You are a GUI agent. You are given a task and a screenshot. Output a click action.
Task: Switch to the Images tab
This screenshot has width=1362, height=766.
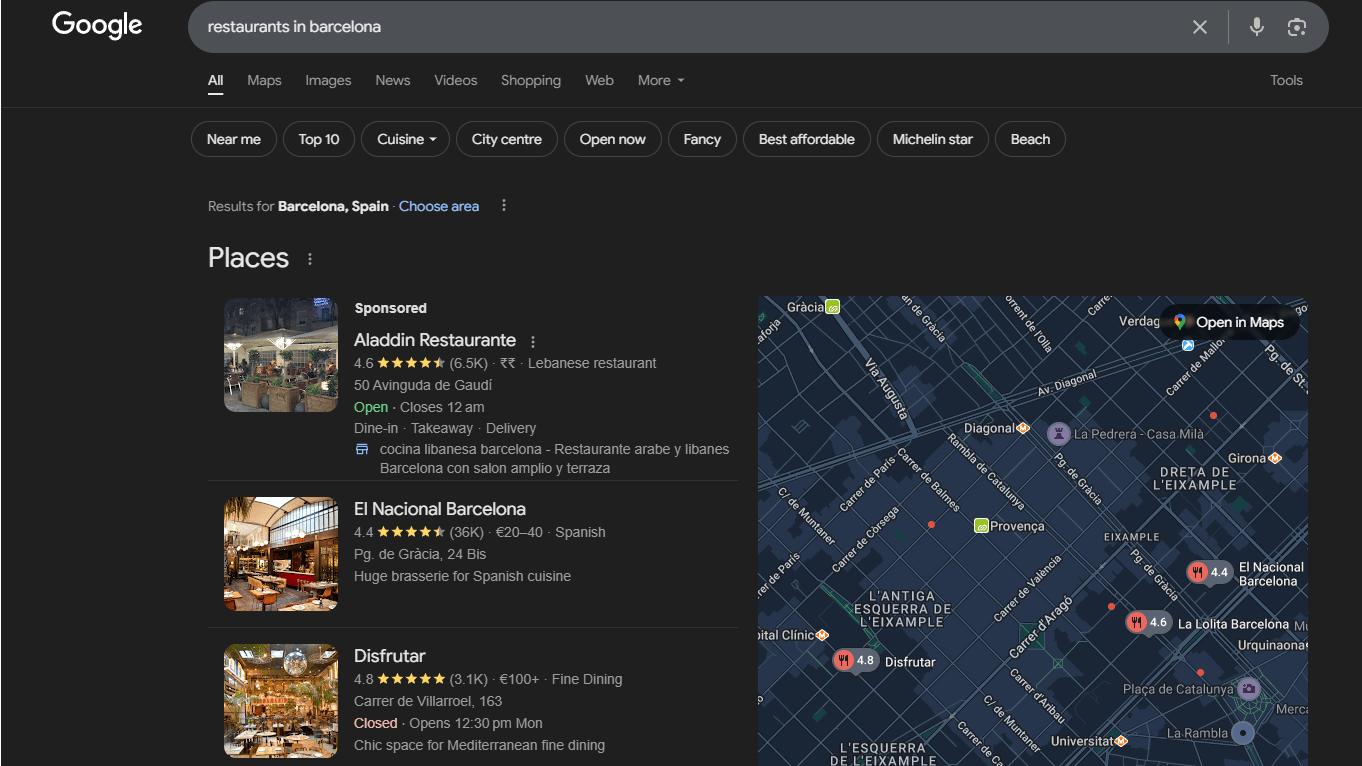pyautogui.click(x=328, y=80)
